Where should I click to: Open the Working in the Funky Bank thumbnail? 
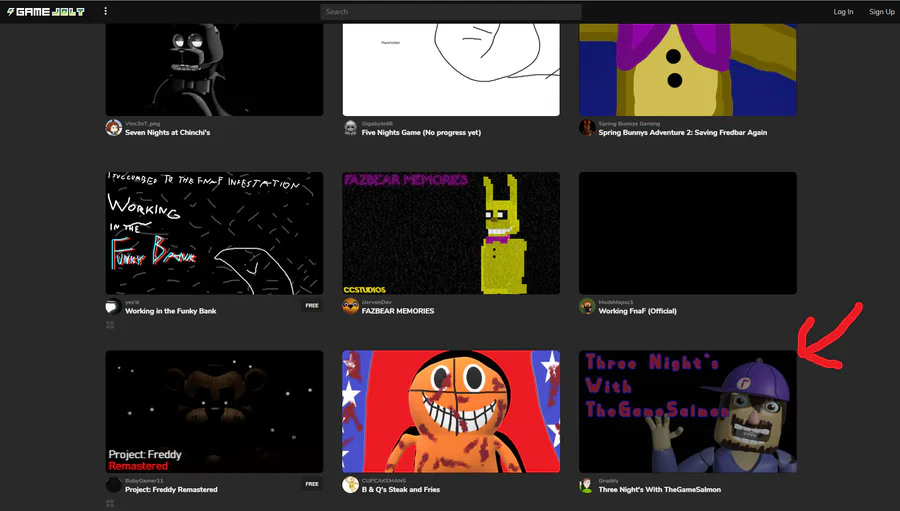pos(214,233)
